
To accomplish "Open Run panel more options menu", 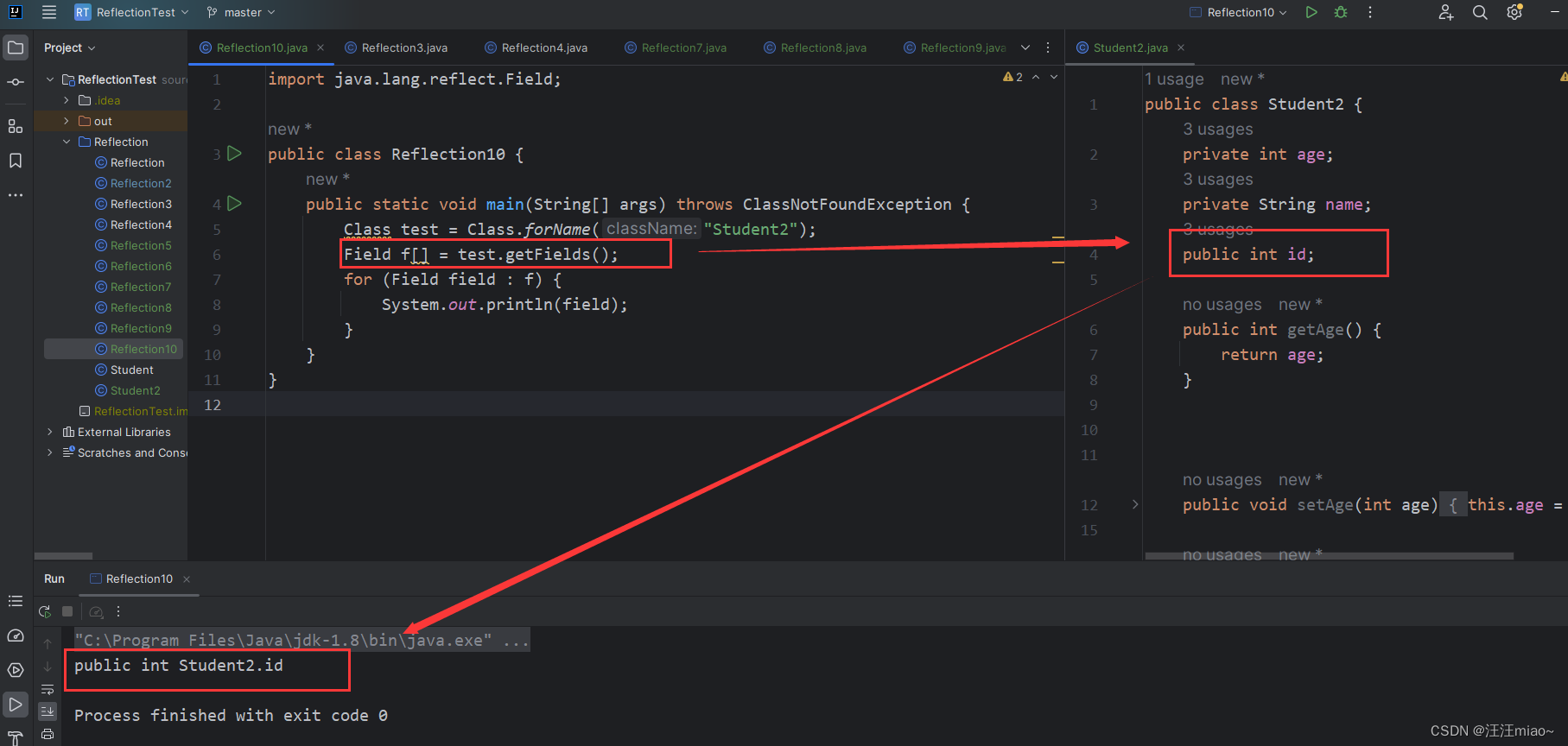I will click(118, 611).
